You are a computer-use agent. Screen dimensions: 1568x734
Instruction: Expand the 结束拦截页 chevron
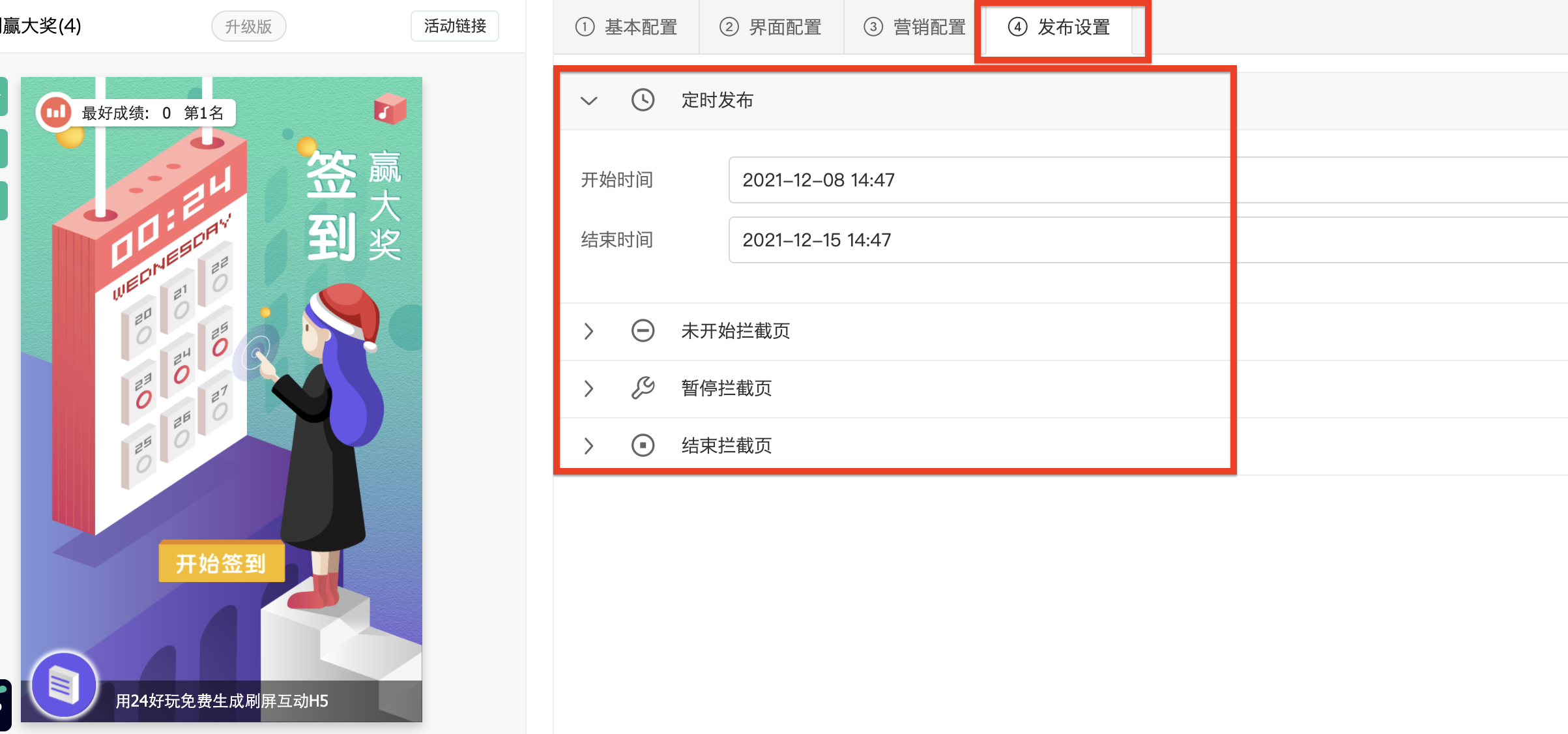(589, 446)
